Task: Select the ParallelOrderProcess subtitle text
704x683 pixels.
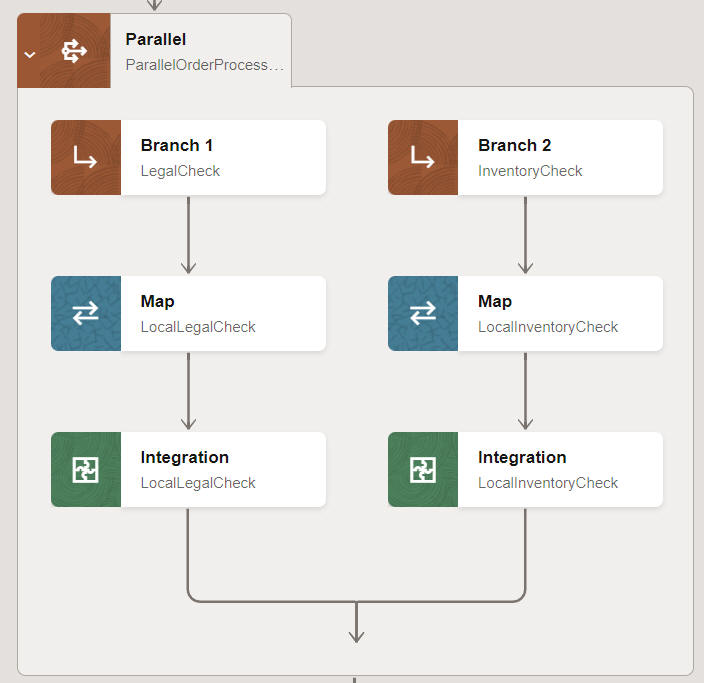Action: 204,65
